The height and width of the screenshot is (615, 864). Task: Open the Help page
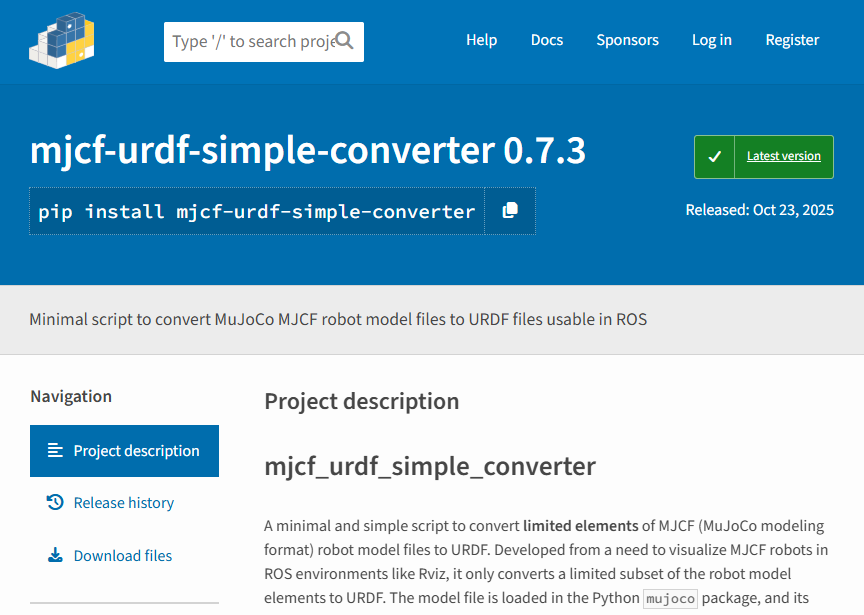click(x=481, y=40)
